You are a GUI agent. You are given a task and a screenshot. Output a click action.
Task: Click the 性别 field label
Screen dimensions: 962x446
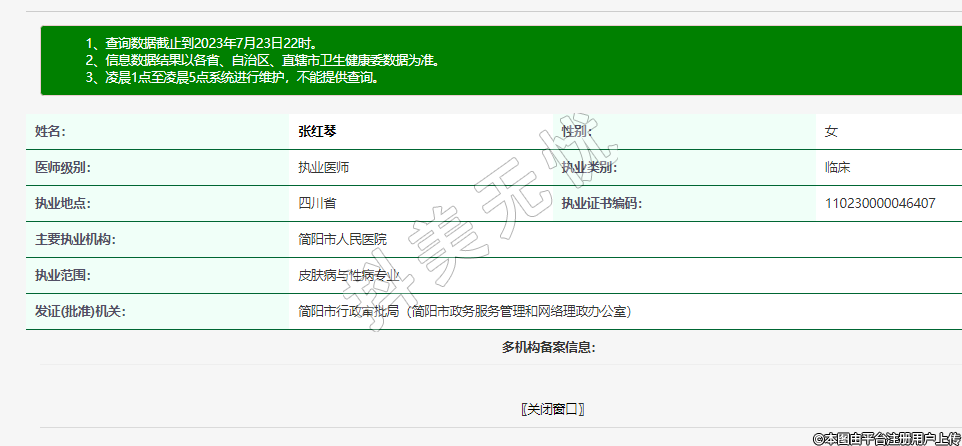576,131
